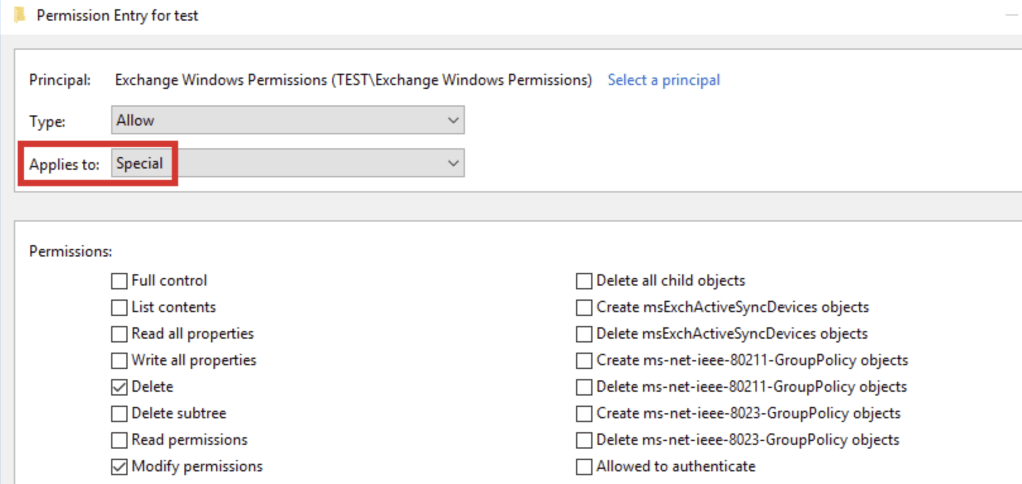Uncheck the Modify permissions checkbox
1022x484 pixels.
click(x=120, y=466)
